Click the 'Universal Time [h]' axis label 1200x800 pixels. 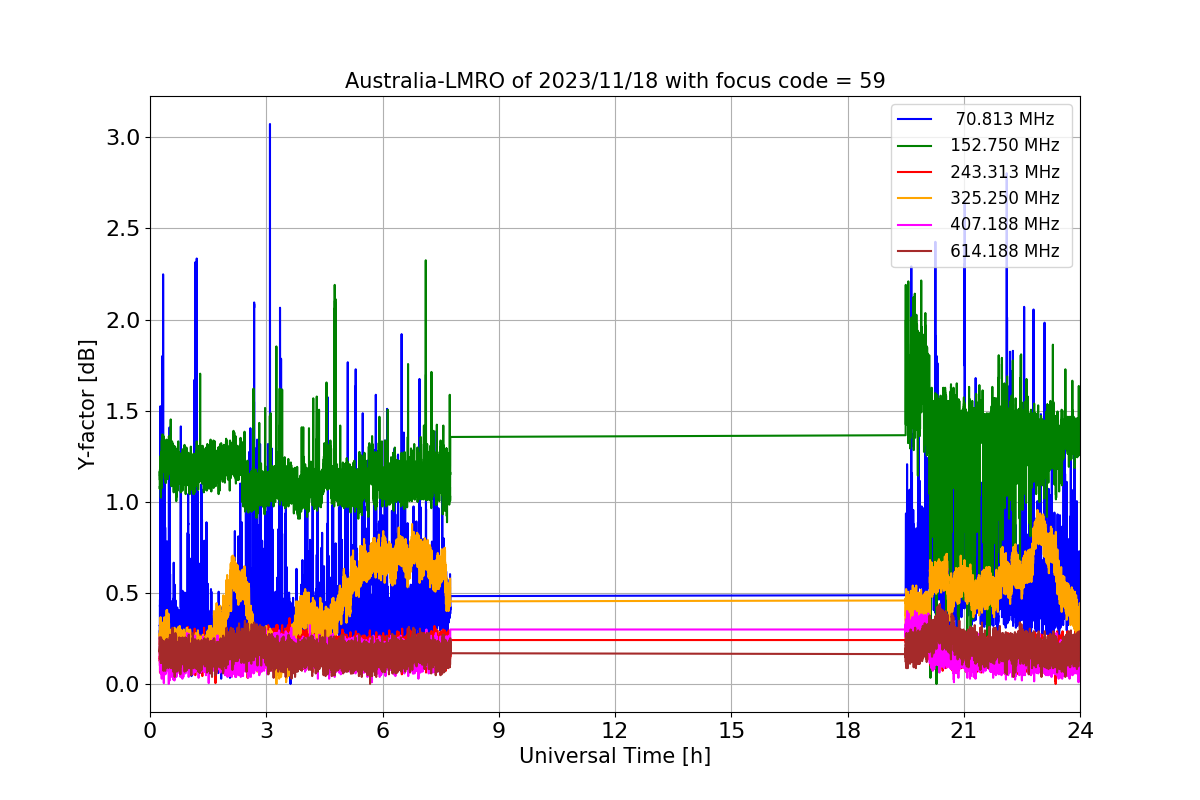point(615,757)
